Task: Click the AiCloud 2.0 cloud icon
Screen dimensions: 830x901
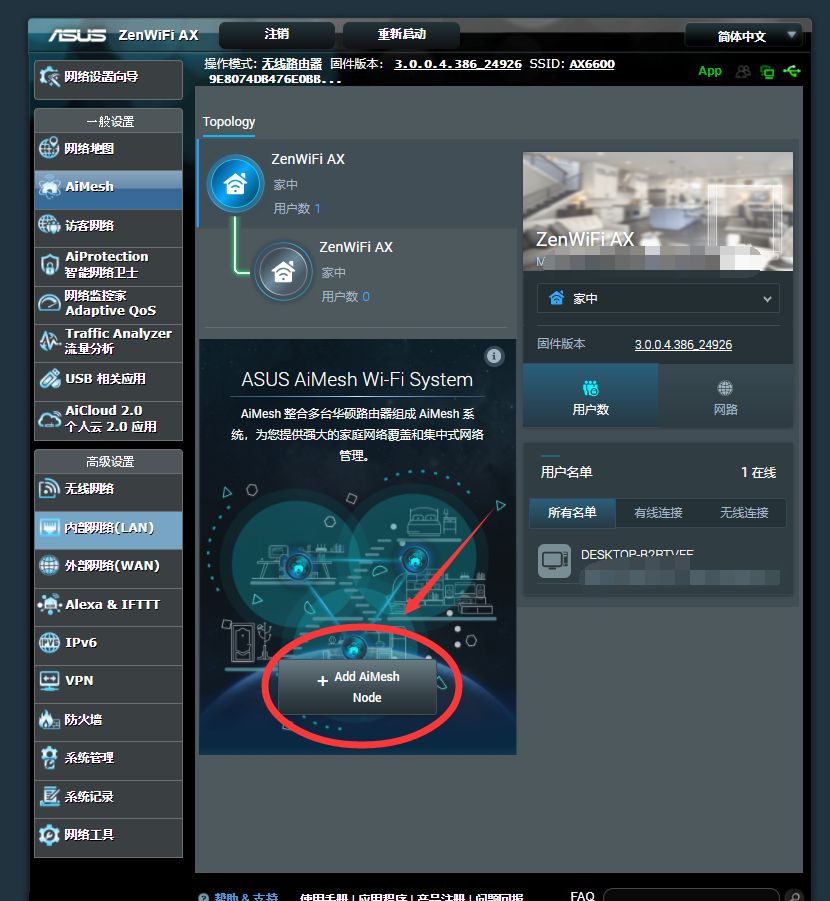Action: pos(49,419)
